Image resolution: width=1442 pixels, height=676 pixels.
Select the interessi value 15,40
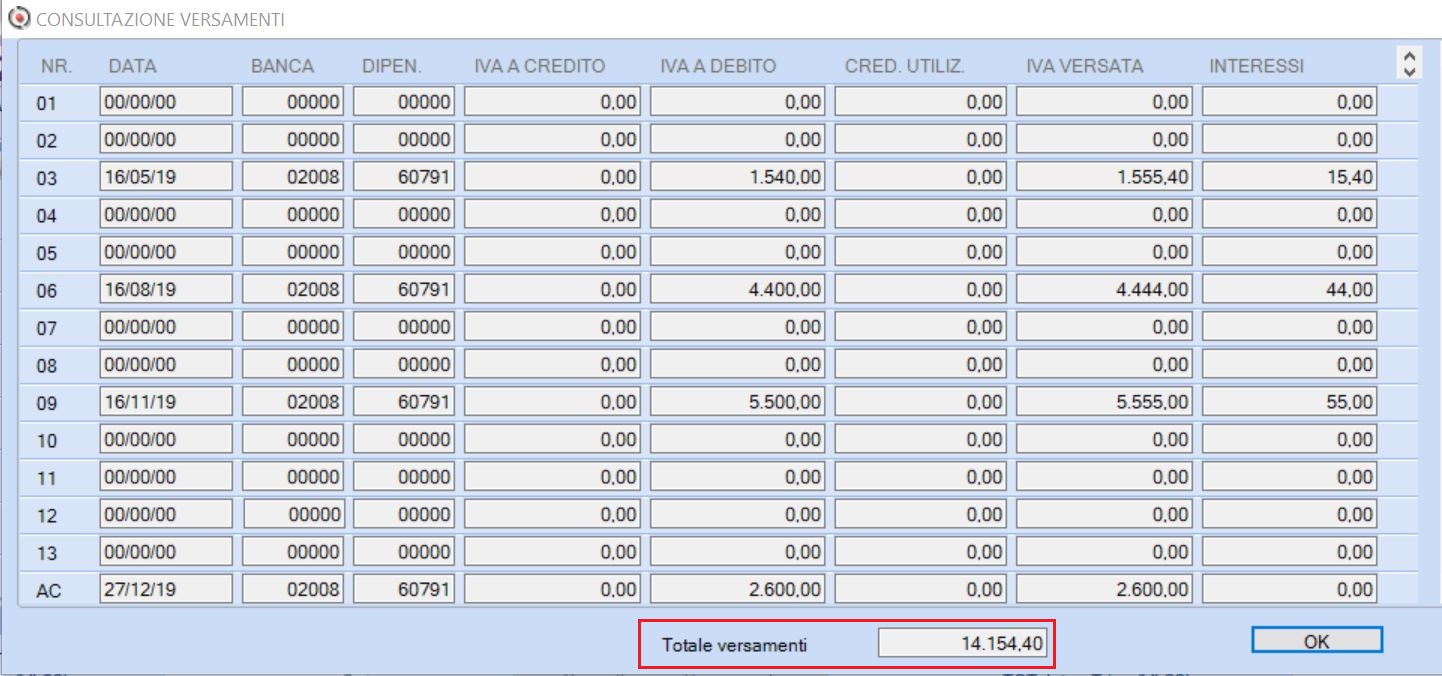click(x=1290, y=177)
